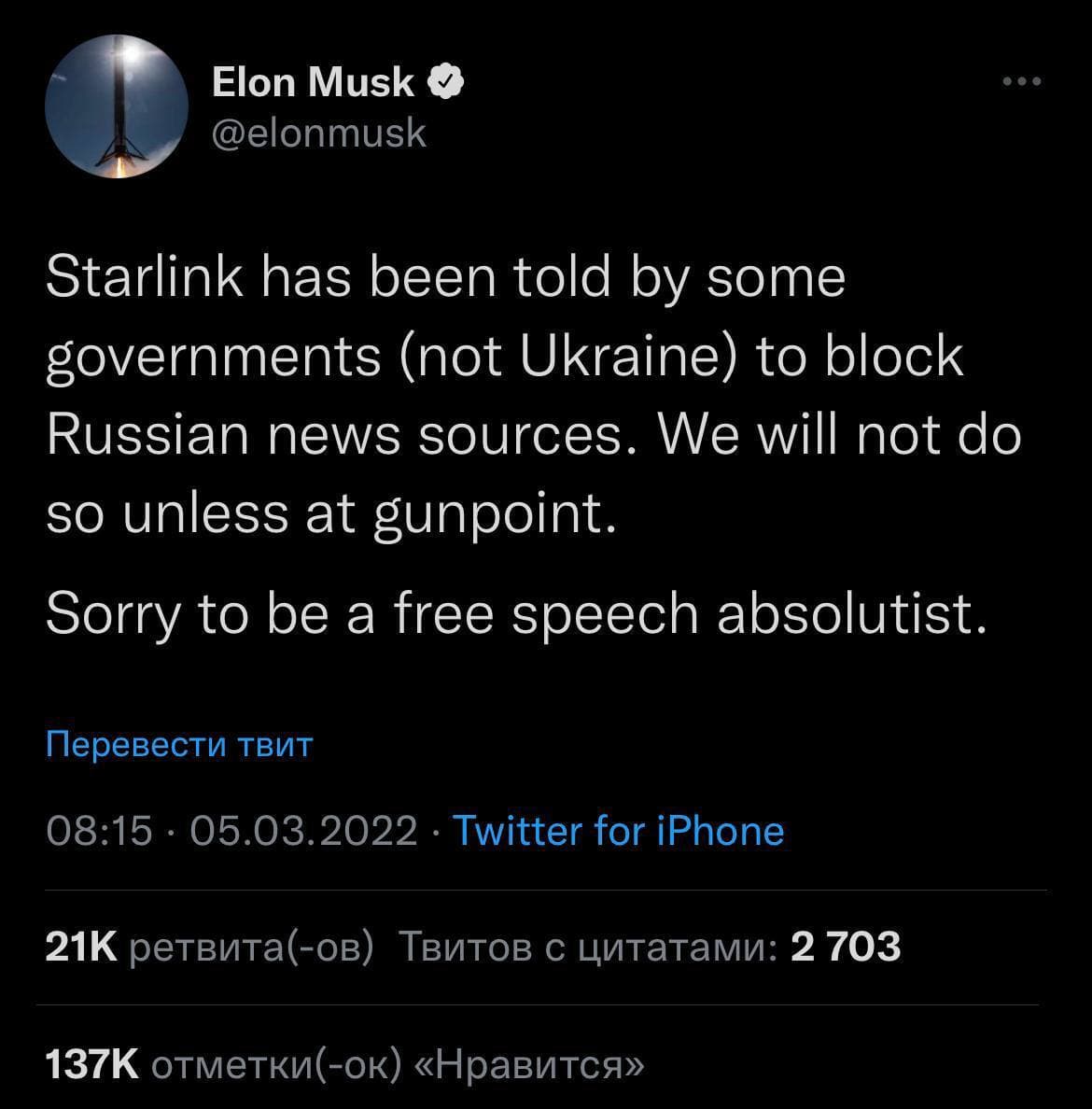Image resolution: width=1092 pixels, height=1109 pixels.
Task: Click "Russian news sources." in the tweet body
Action: point(334,435)
